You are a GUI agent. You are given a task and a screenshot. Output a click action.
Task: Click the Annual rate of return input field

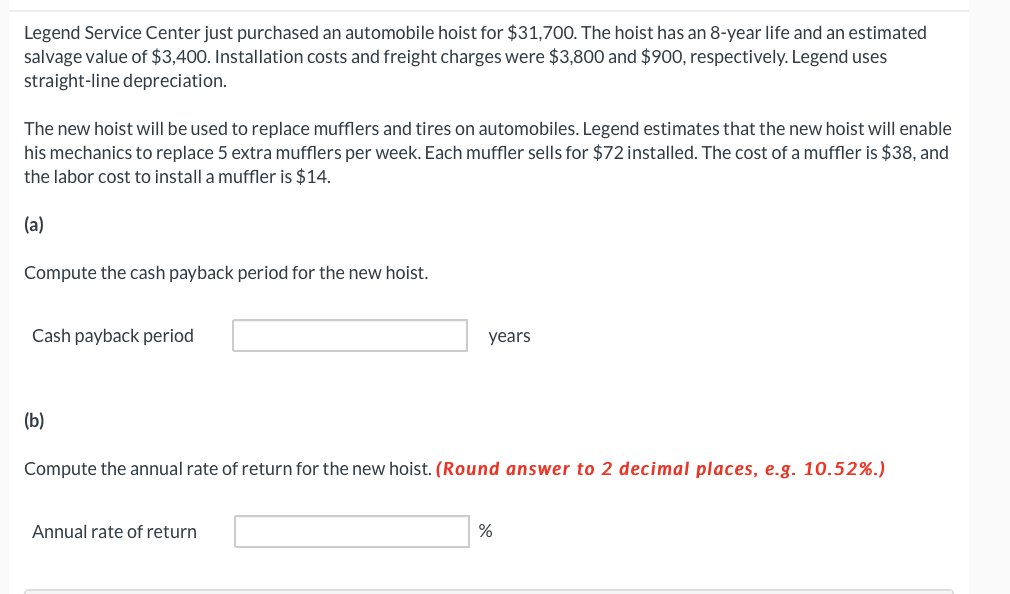point(351,531)
